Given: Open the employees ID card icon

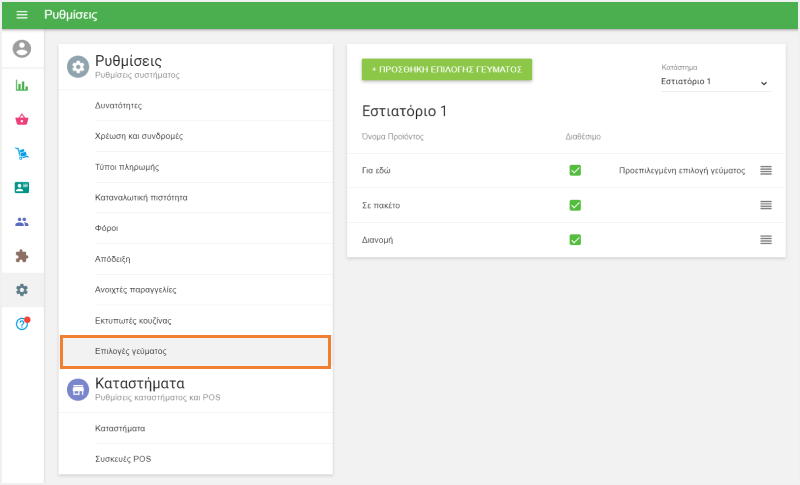Looking at the screenshot, I should [x=22, y=188].
